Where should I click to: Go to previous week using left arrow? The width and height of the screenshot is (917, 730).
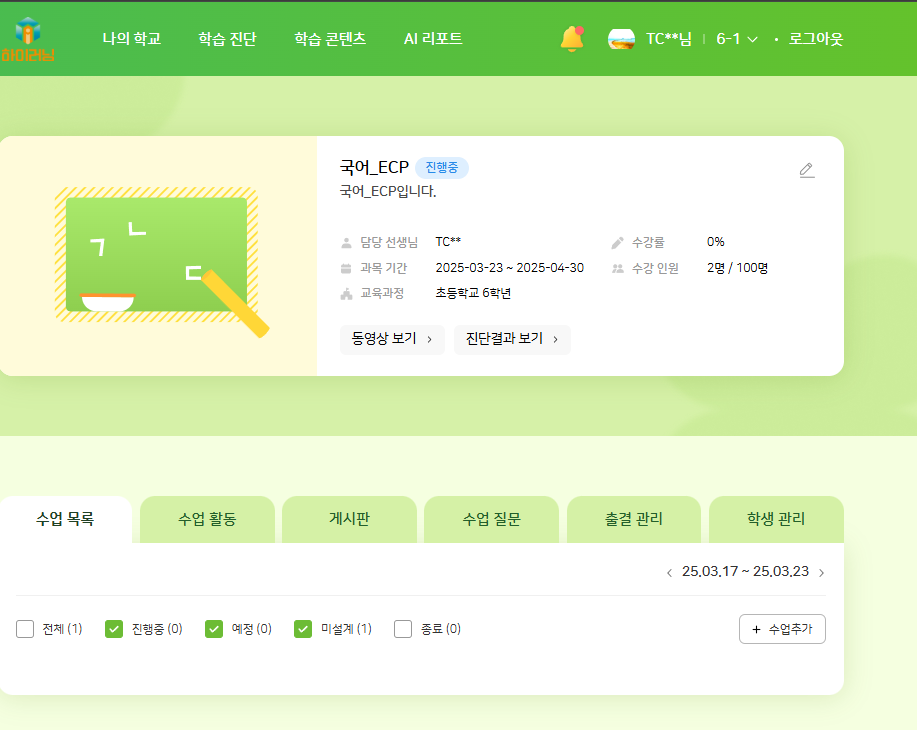669,573
